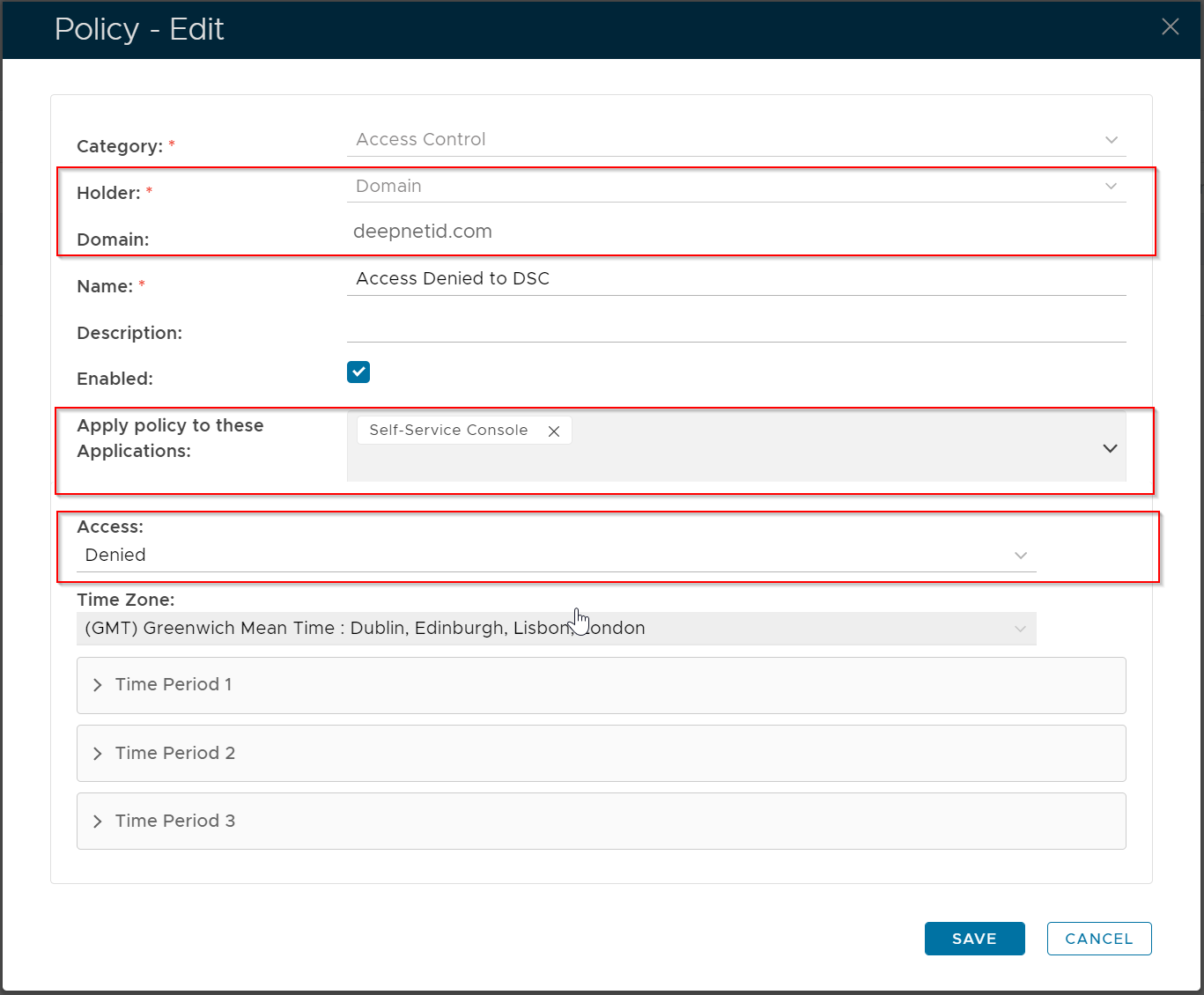Click the Time Period 2 chevron arrow

pyautogui.click(x=98, y=754)
